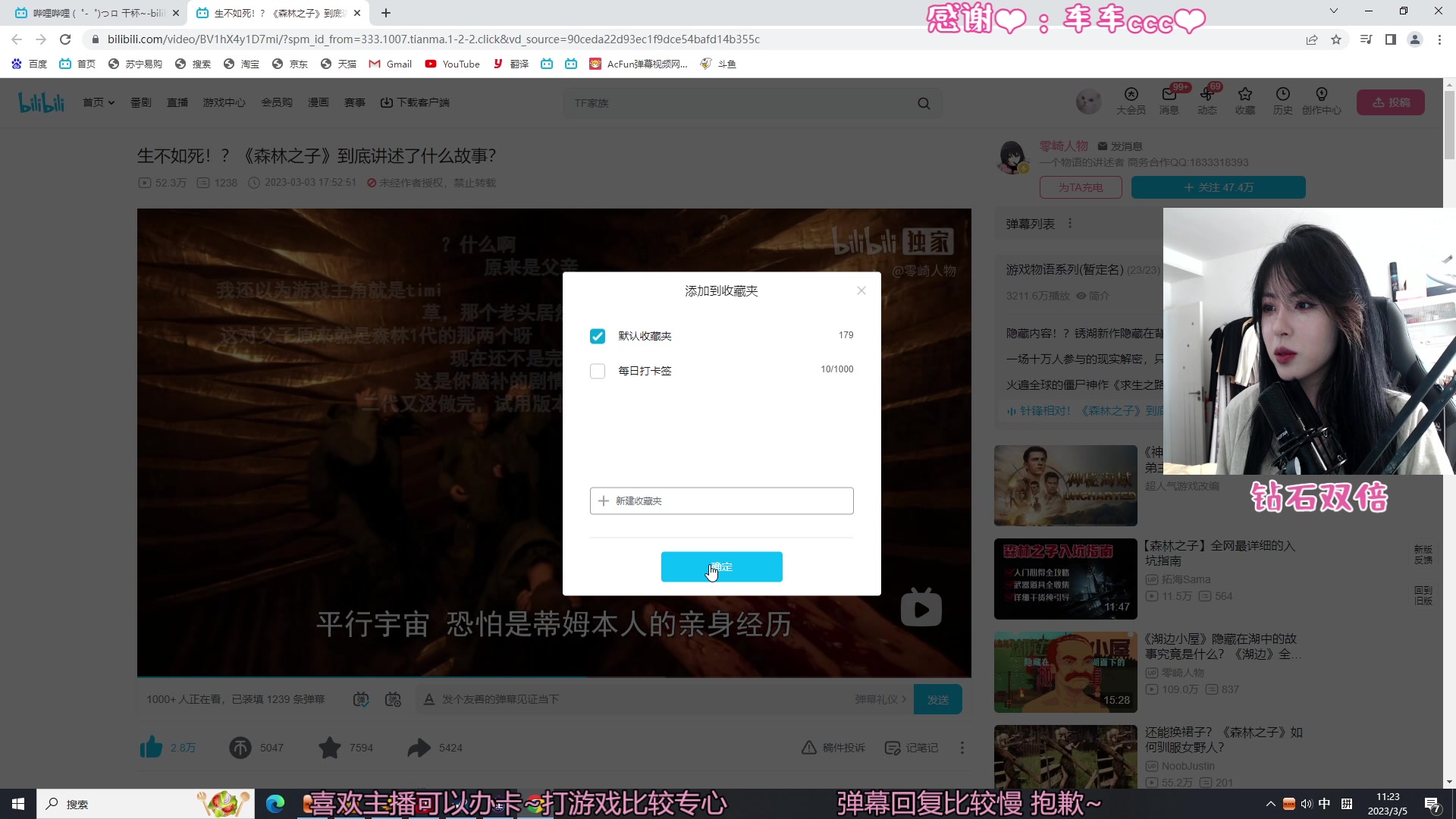Click the 为TA充电 button
Screen dimensions: 1456x819
tap(1081, 187)
